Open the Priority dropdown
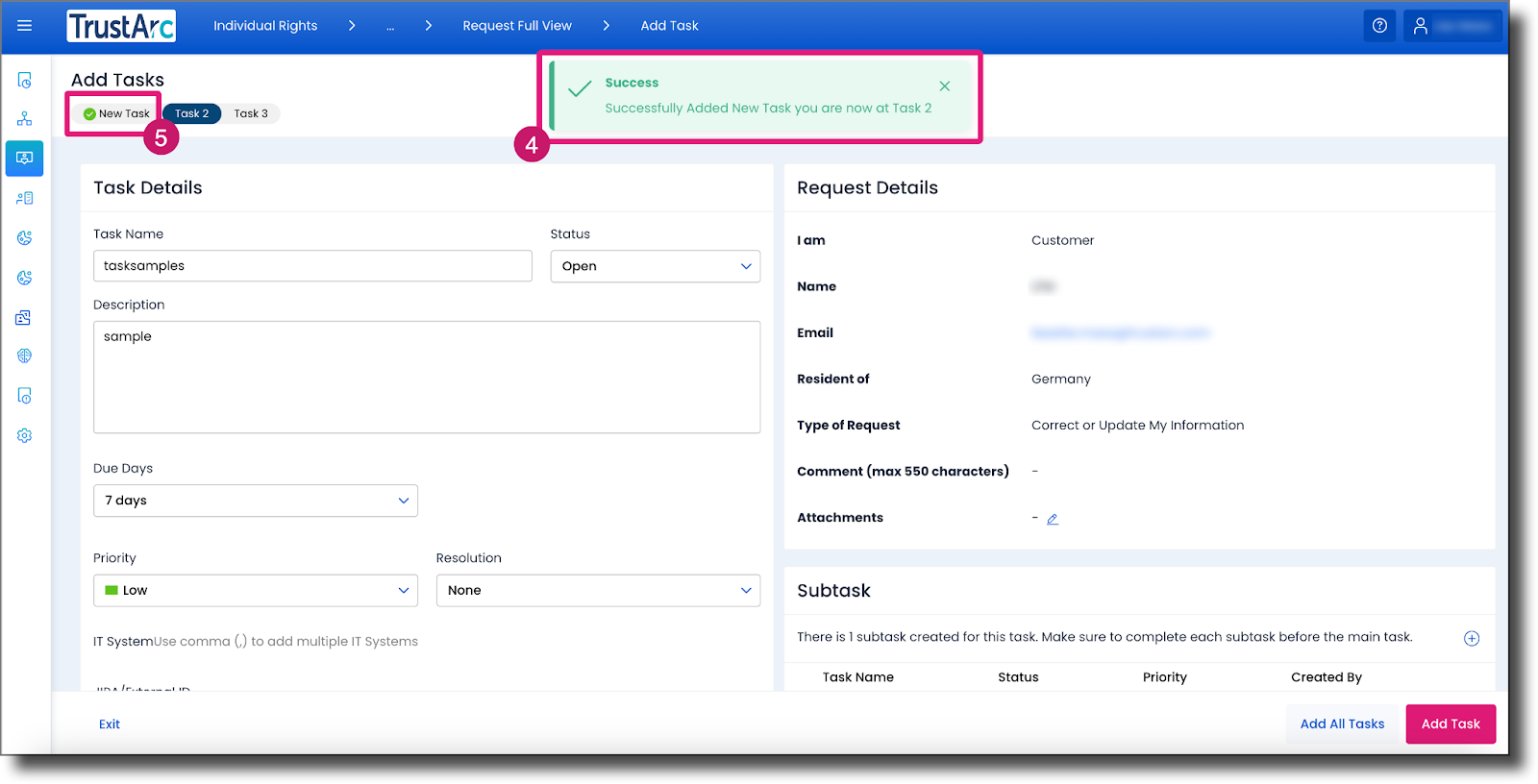This screenshot has height=784, width=1538. click(x=256, y=590)
